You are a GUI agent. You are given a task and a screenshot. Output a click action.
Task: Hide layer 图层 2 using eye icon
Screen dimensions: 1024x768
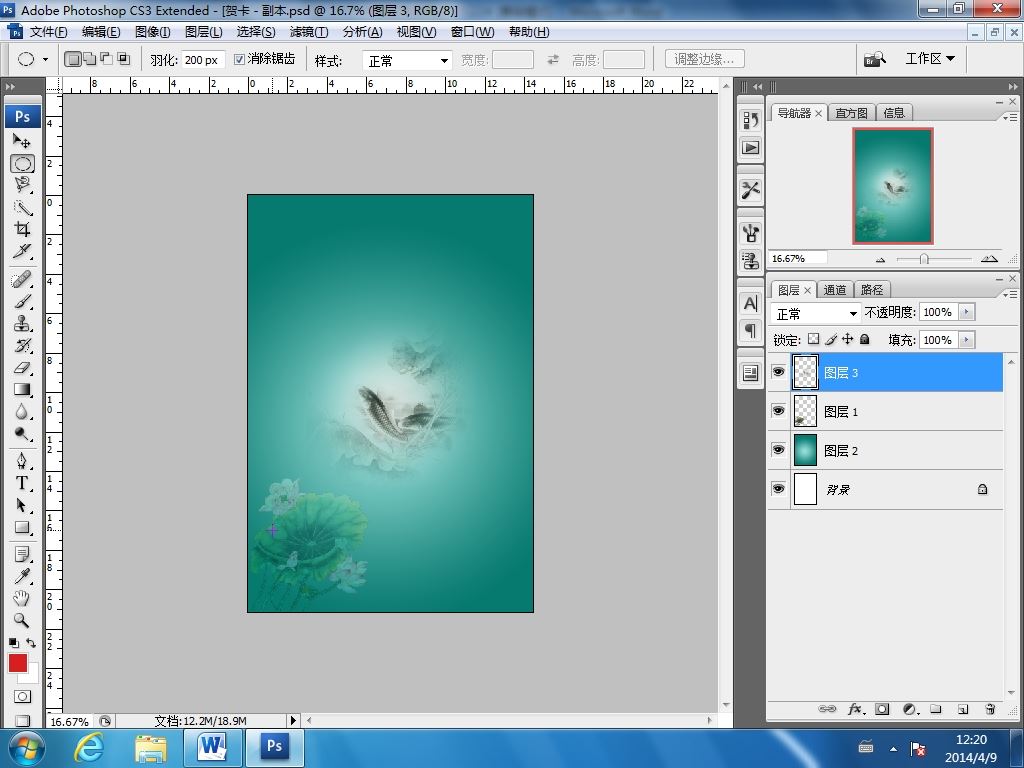[779, 450]
